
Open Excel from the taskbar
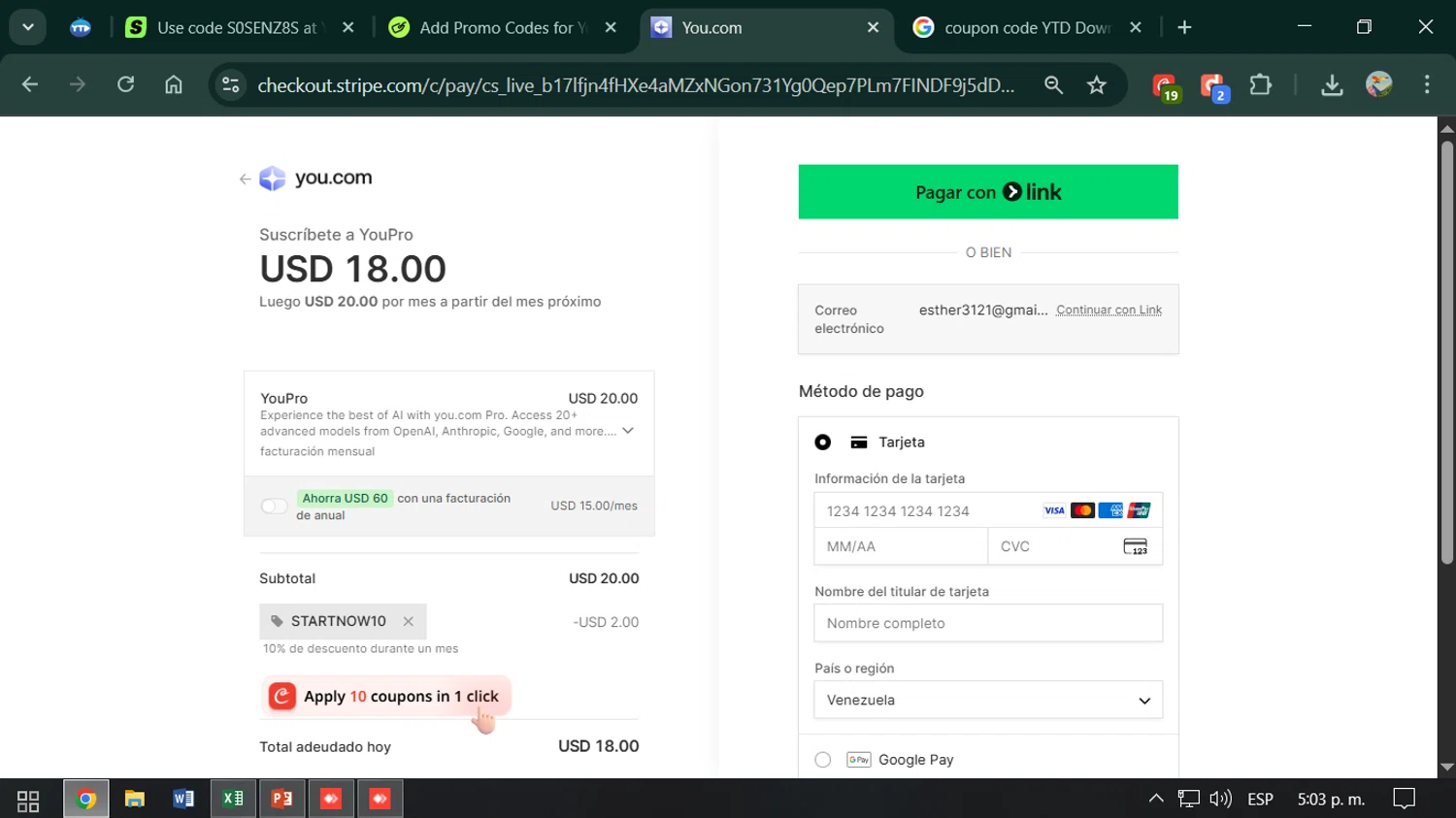pos(233,799)
